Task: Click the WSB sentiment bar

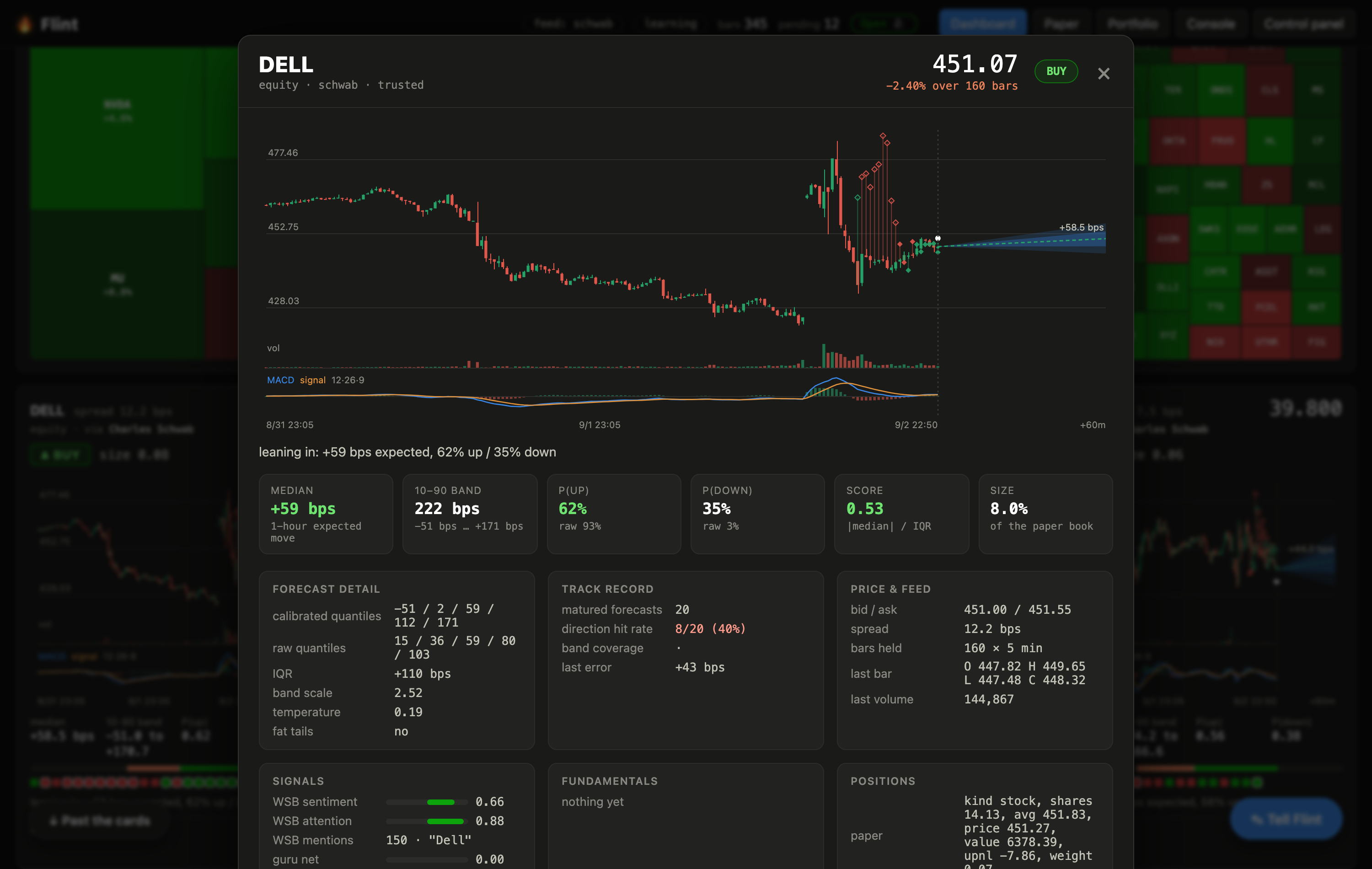Action: pos(427,802)
